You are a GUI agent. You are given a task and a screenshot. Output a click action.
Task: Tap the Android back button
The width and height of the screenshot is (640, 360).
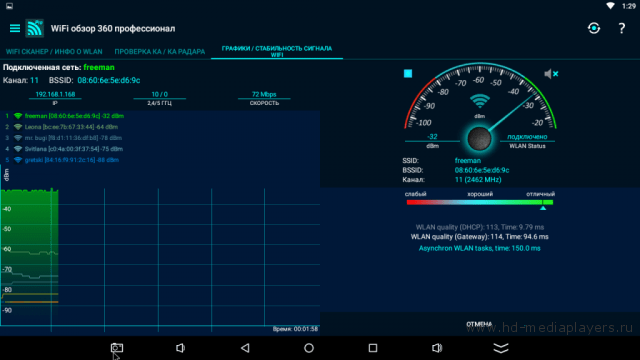click(x=245, y=348)
